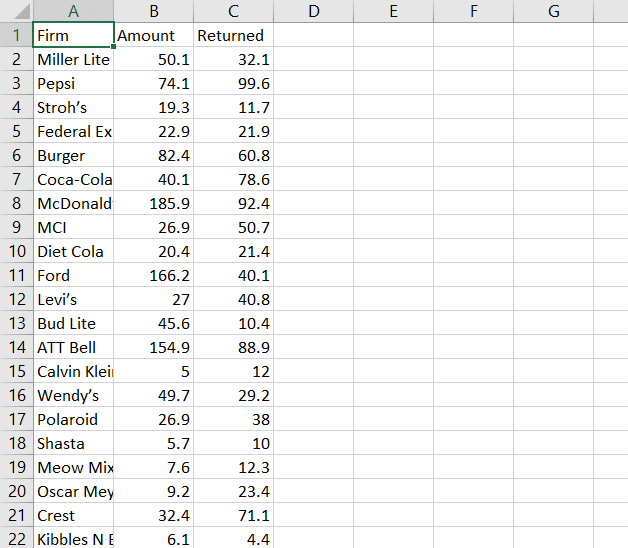Viewport: 628px width, 548px height.
Task: Click the Returned value 71.1
Action: tap(233, 515)
